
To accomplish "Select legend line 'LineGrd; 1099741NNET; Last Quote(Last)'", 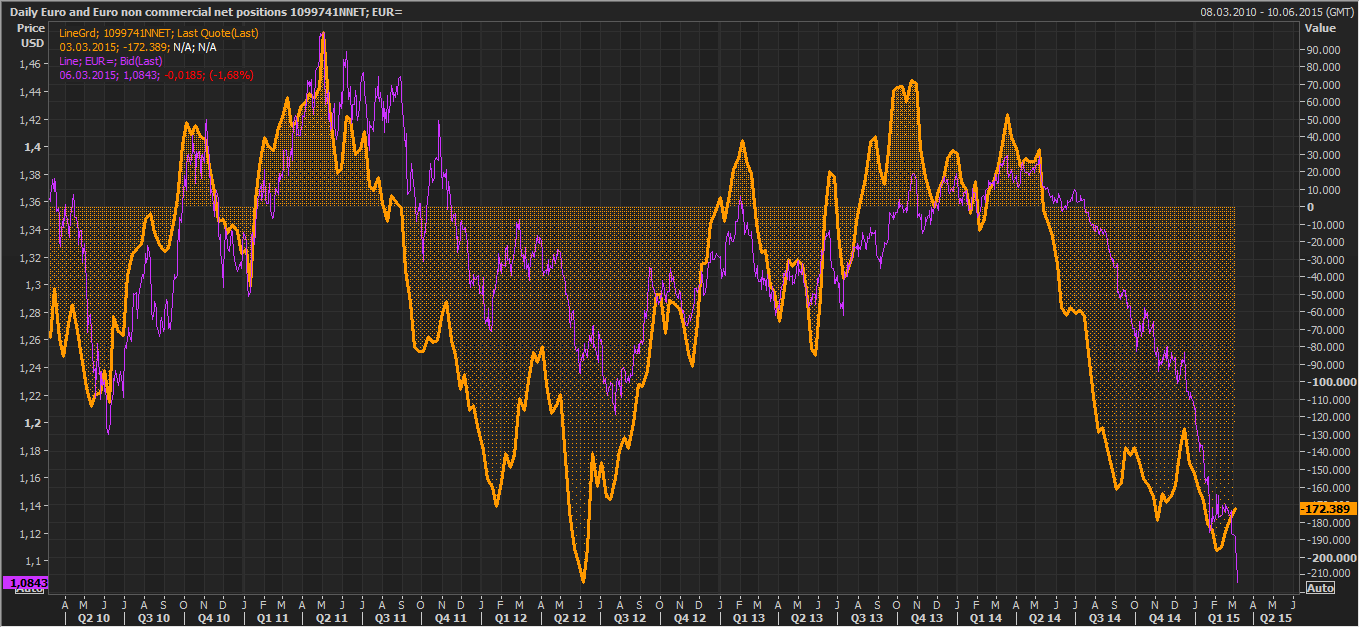I will (159, 33).
